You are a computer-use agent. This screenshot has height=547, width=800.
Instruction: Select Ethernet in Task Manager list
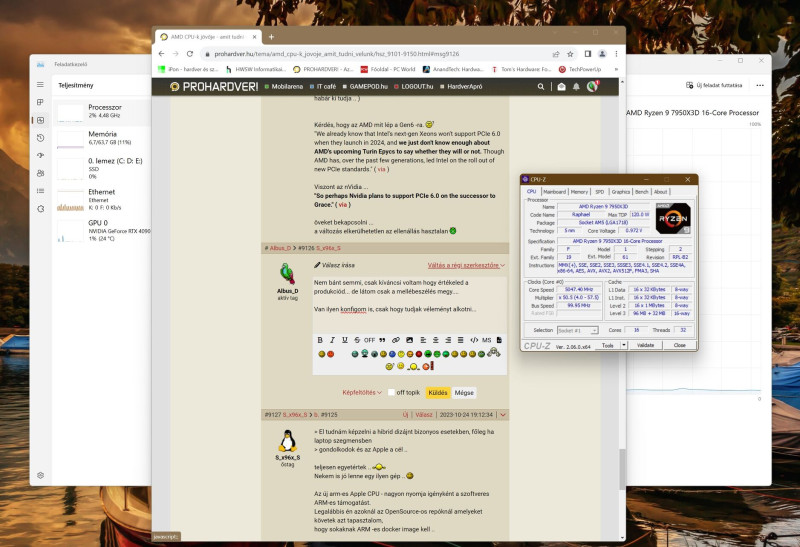pyautogui.click(x=103, y=200)
